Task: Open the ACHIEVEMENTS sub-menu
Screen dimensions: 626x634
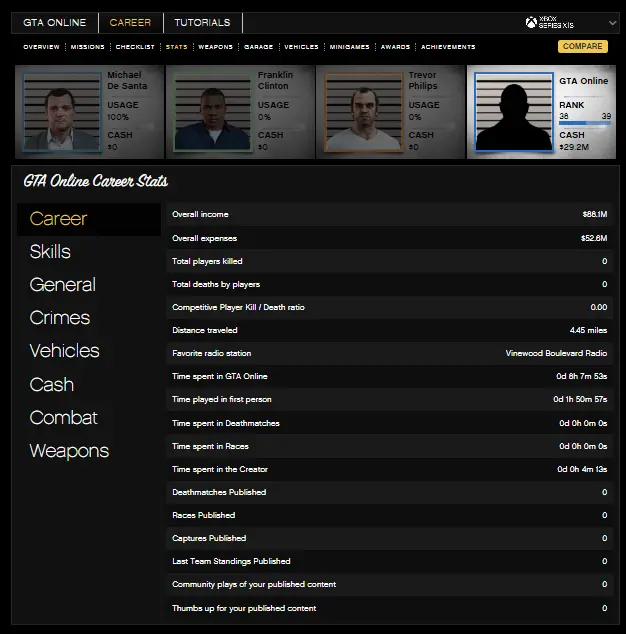Action: click(448, 47)
